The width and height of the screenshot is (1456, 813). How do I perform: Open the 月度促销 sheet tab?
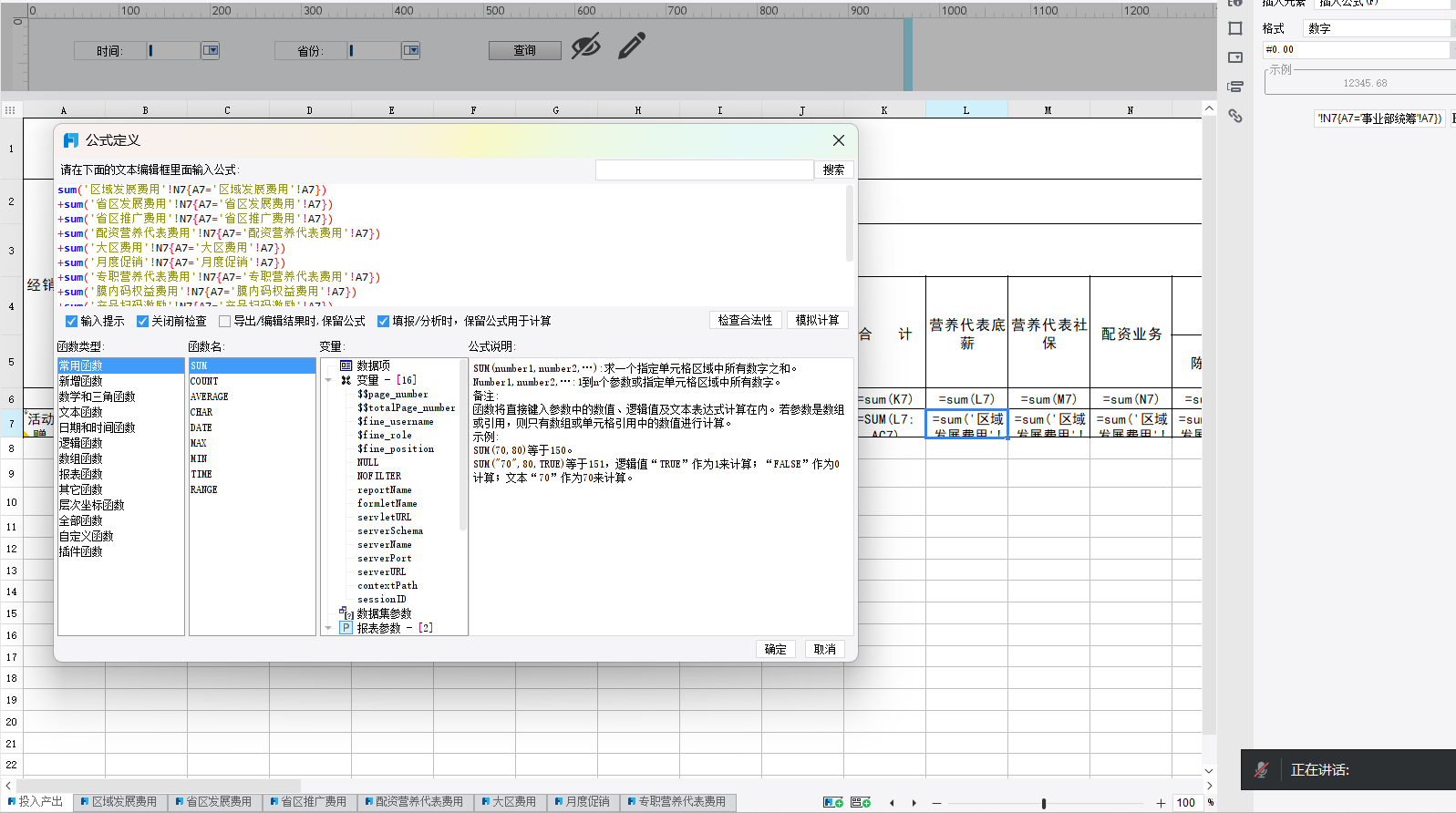[x=583, y=802]
